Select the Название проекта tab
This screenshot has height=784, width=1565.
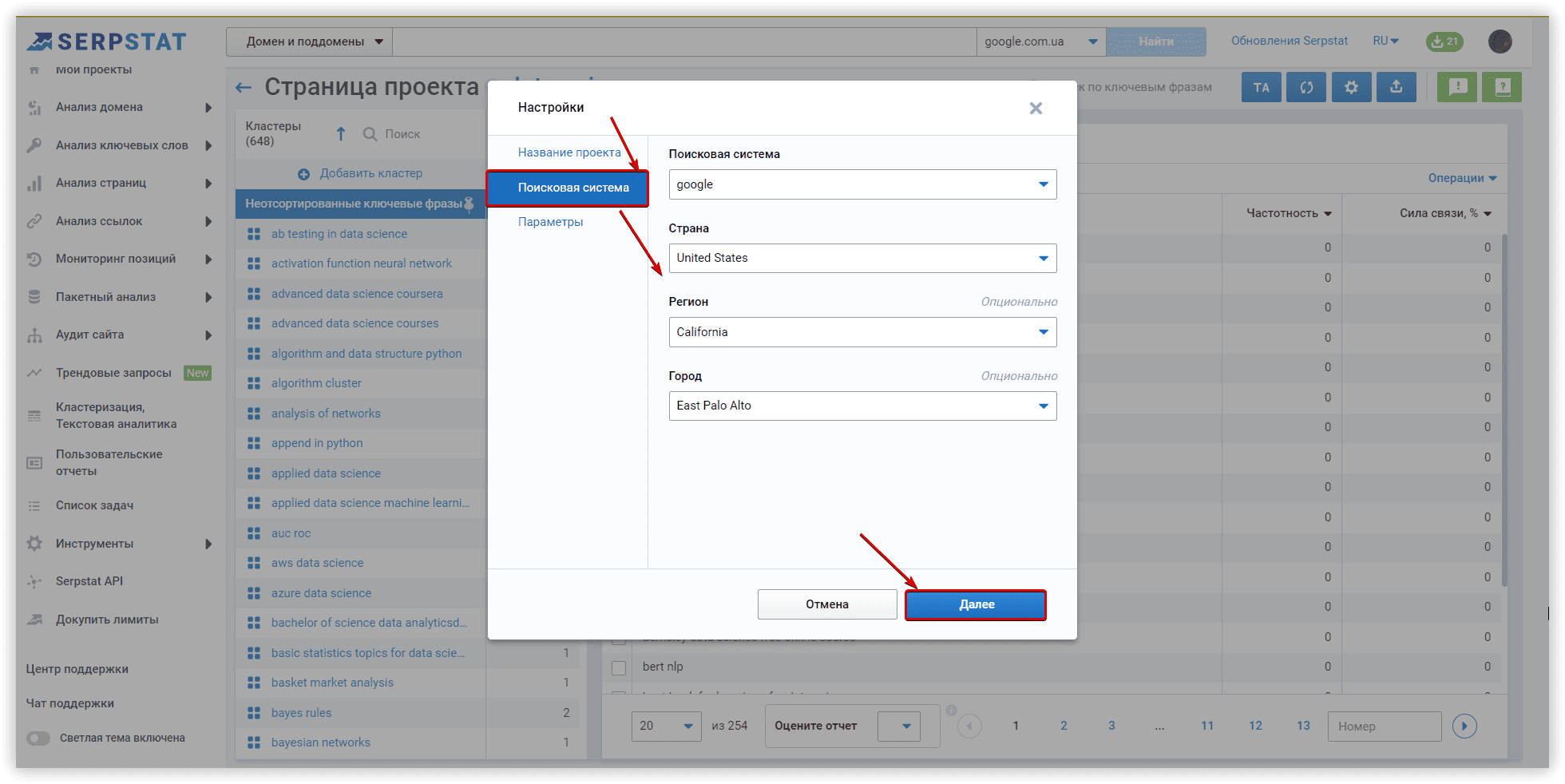(569, 152)
